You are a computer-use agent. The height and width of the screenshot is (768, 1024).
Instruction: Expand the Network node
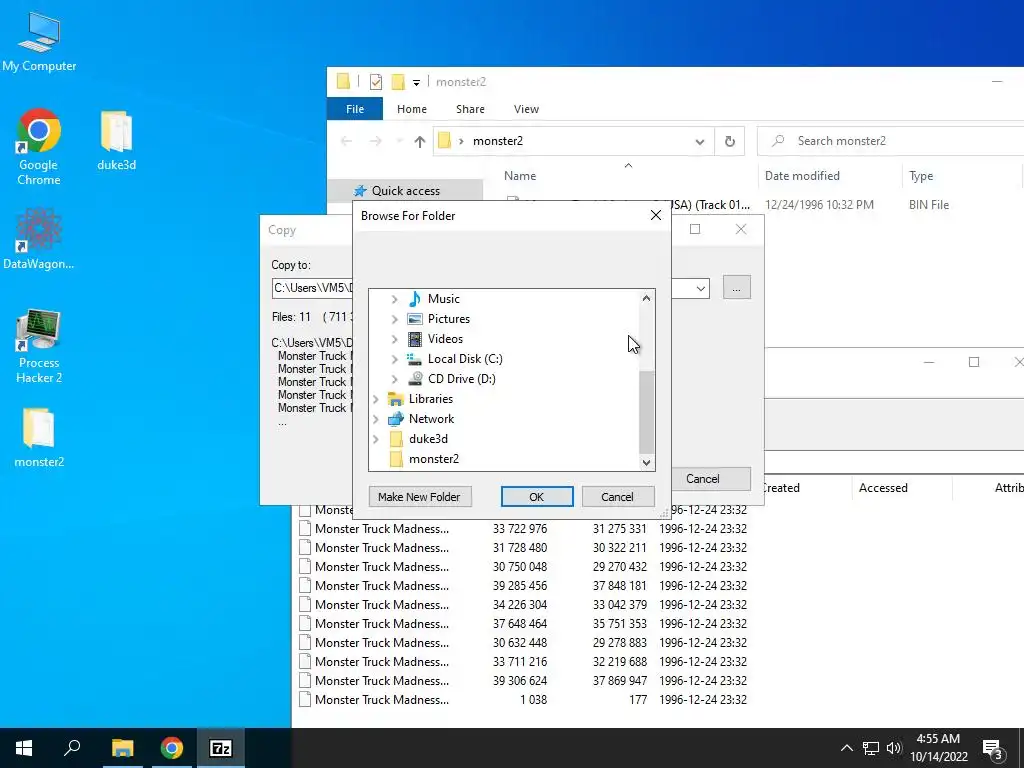(x=376, y=419)
